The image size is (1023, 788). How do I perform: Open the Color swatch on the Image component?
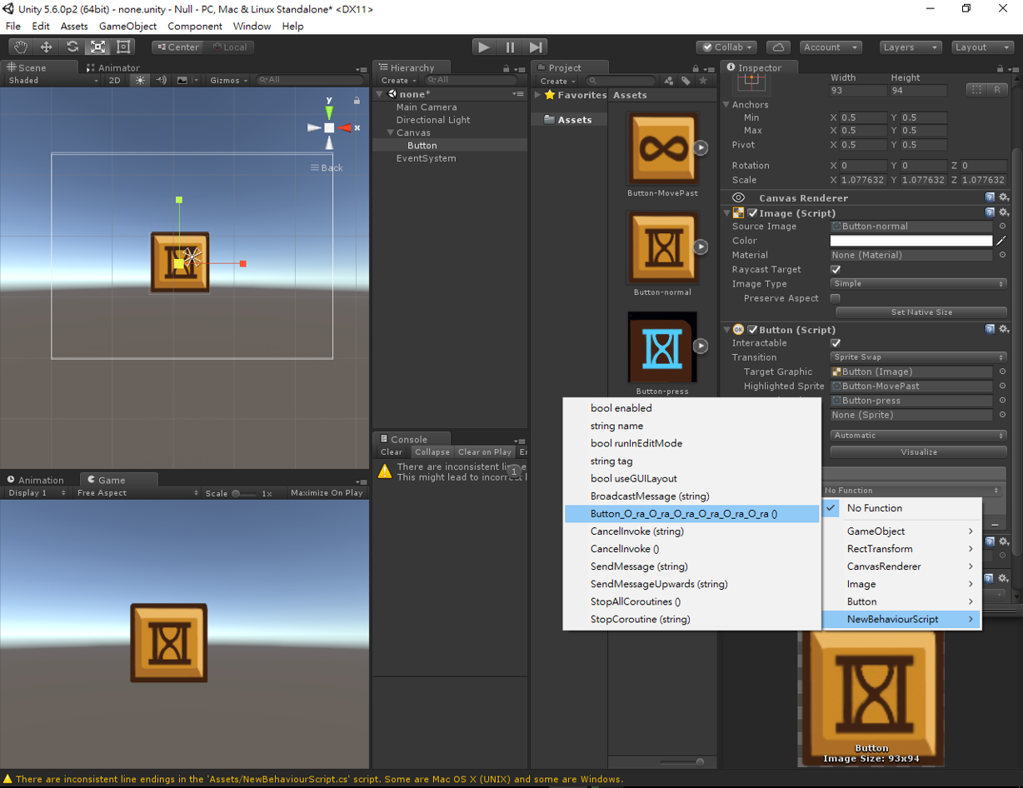[x=910, y=240]
